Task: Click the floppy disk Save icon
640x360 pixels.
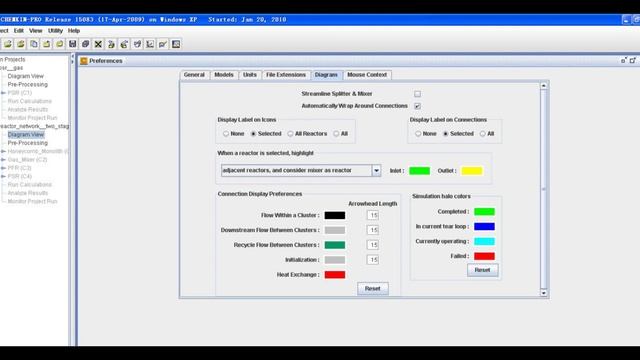Action: click(x=73, y=44)
